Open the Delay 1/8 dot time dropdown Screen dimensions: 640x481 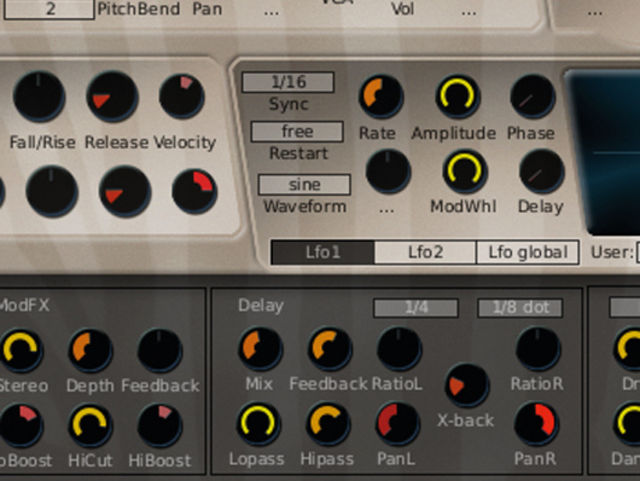520,307
